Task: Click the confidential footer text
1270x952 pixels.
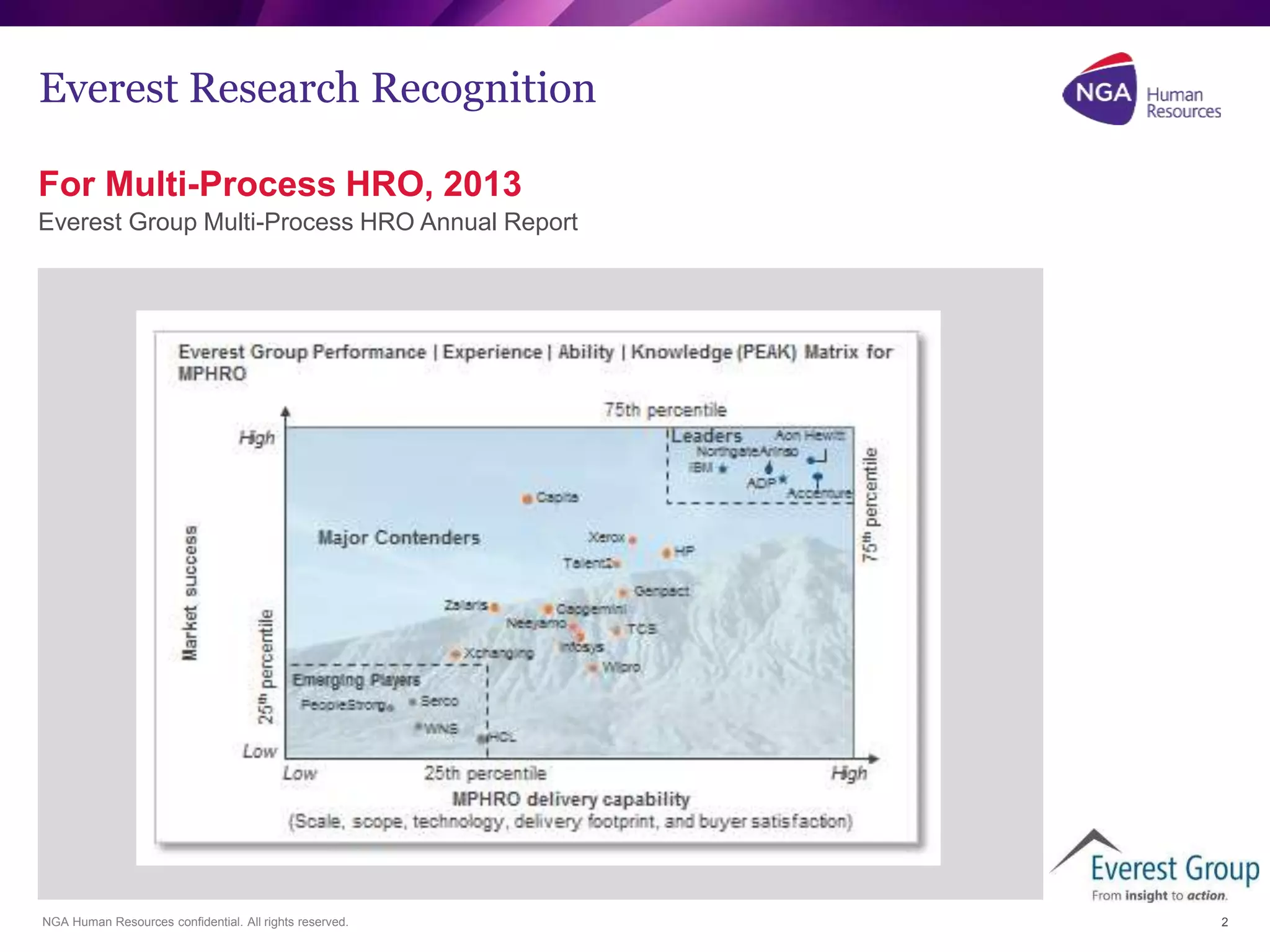Action: (195, 922)
